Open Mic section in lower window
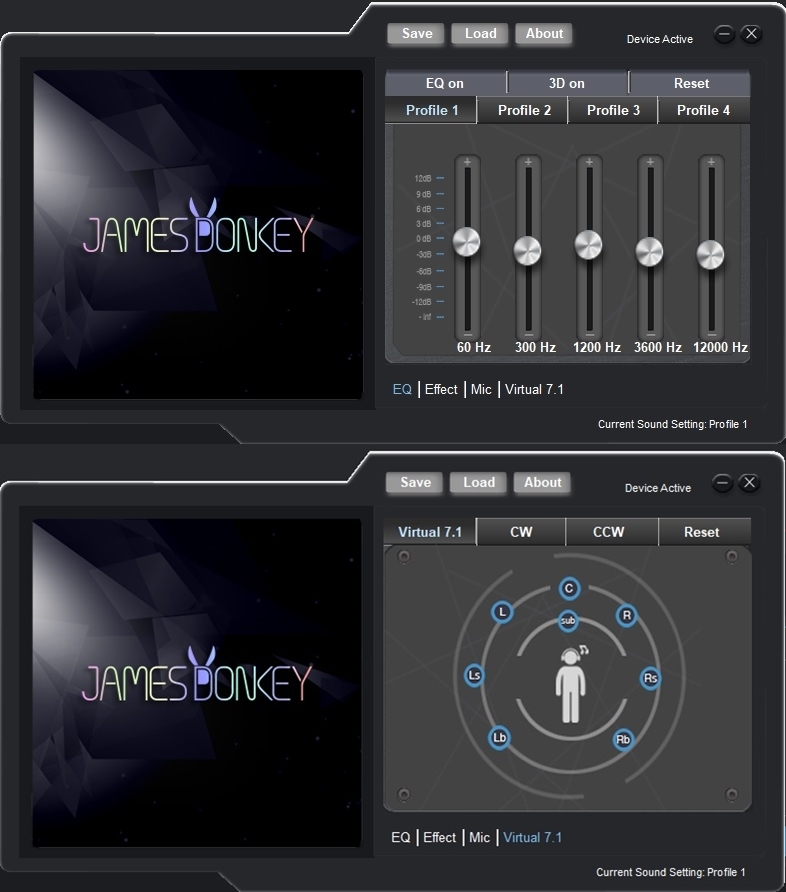This screenshot has width=786, height=892. click(x=479, y=837)
